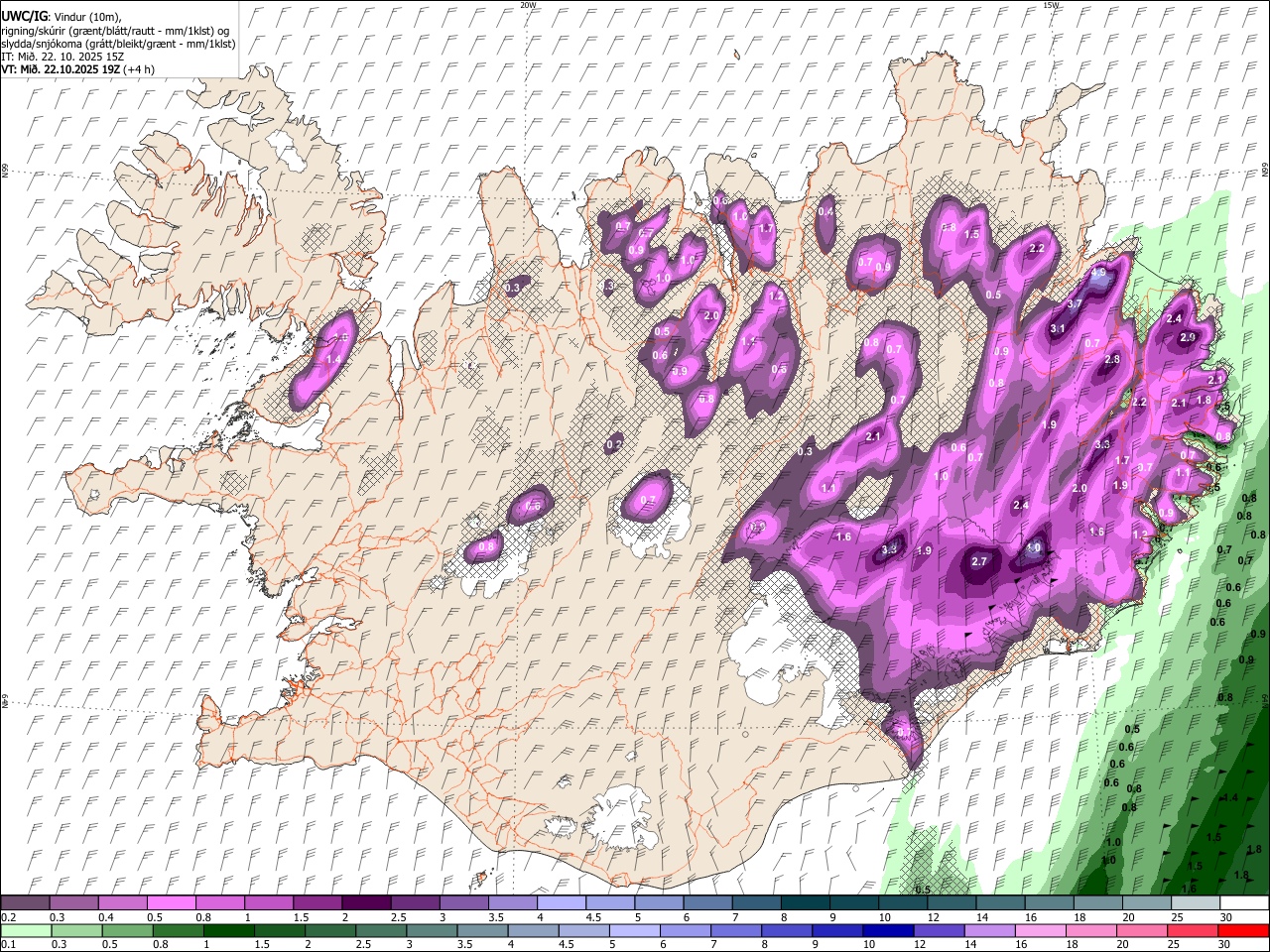Click the snow scale swatch between 0.2 and 0.3

pyautogui.click(x=26, y=903)
